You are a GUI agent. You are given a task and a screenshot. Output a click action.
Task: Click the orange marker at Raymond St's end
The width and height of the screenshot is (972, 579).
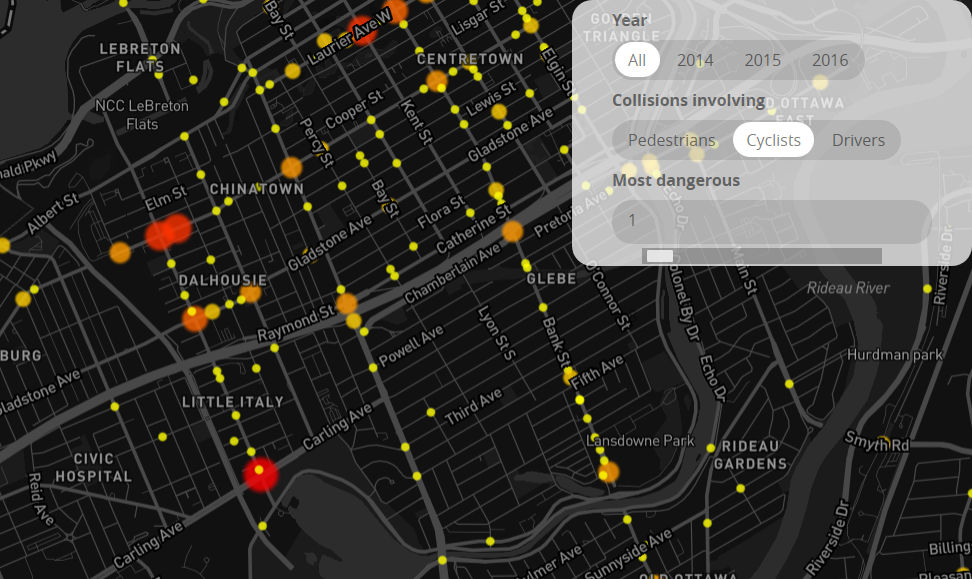point(347,303)
